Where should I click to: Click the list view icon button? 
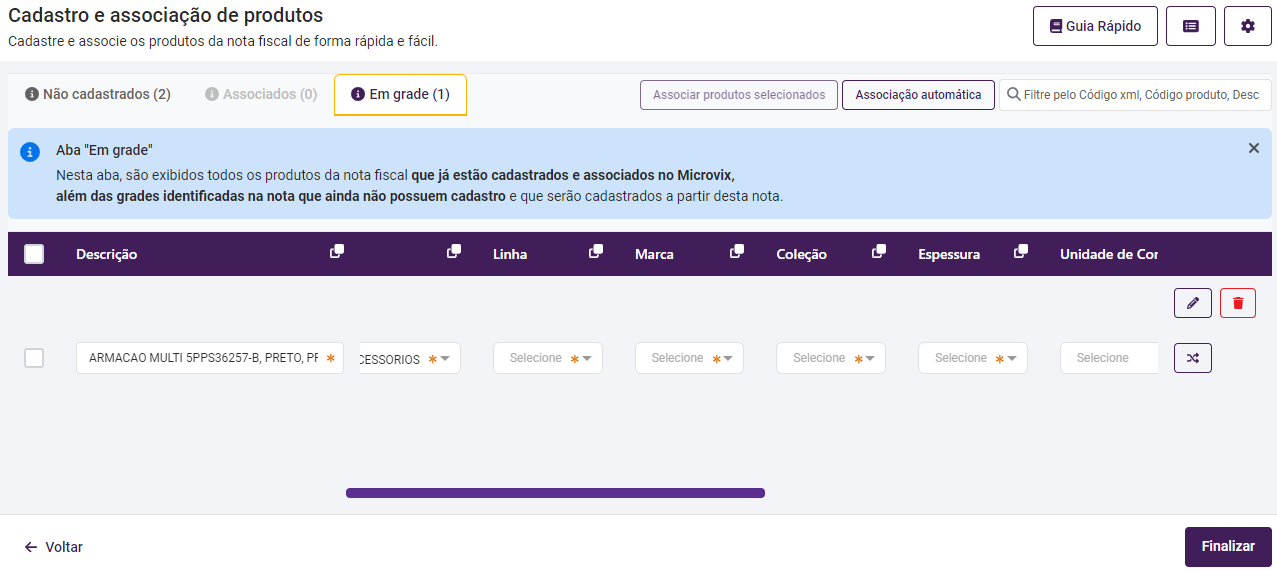pos(1190,26)
